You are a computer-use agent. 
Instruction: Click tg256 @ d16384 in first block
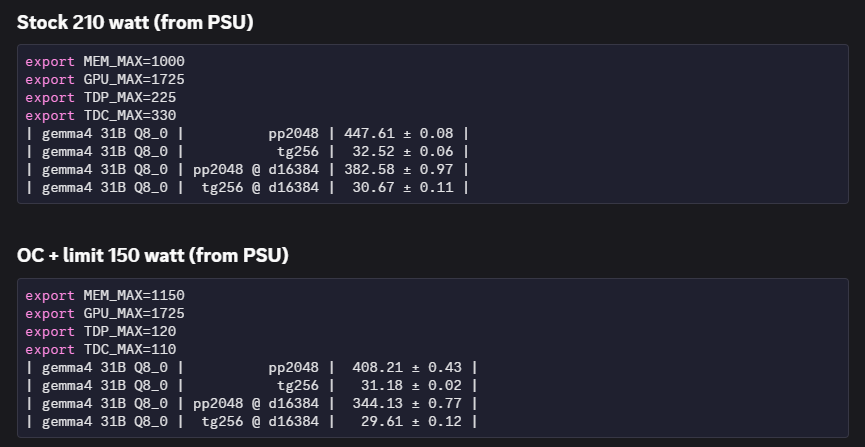(260, 187)
